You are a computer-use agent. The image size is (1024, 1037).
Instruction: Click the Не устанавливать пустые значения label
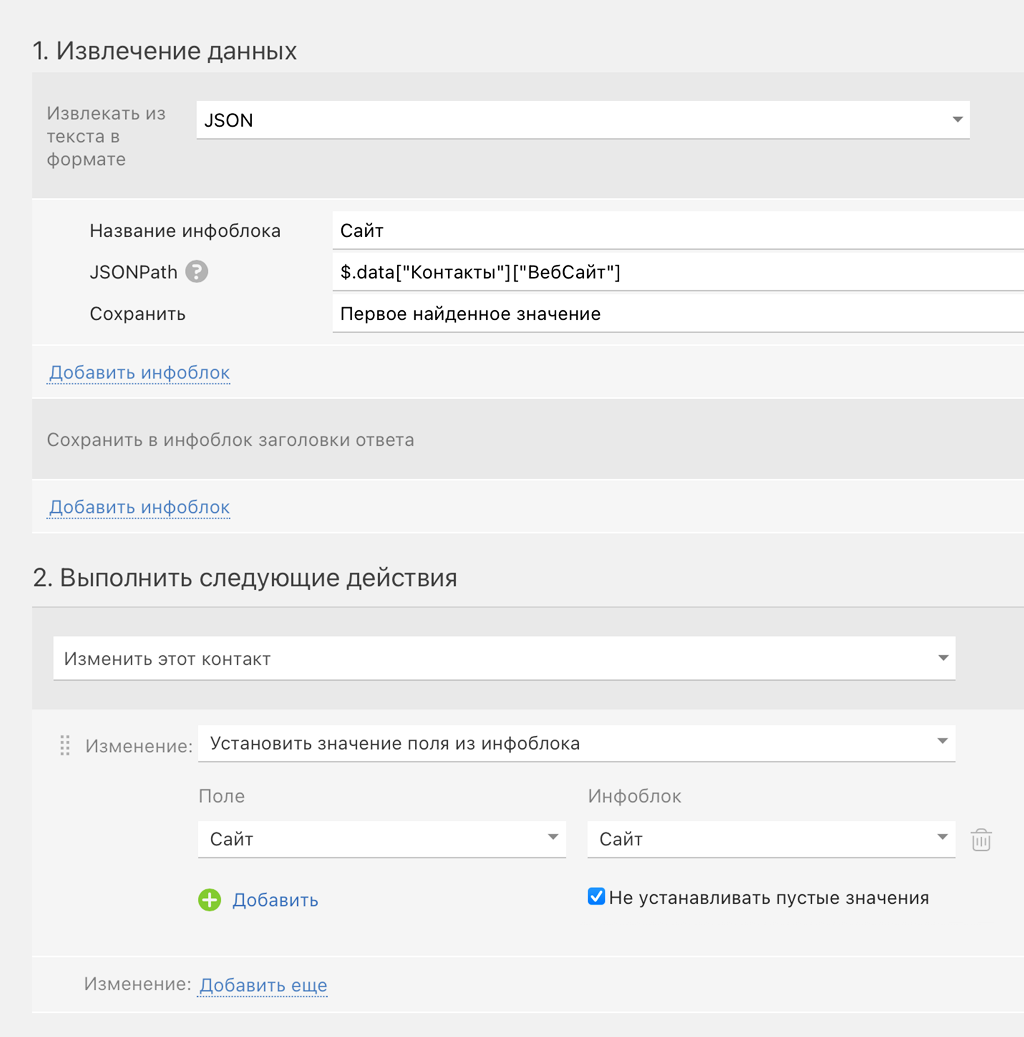pyautogui.click(x=768, y=898)
